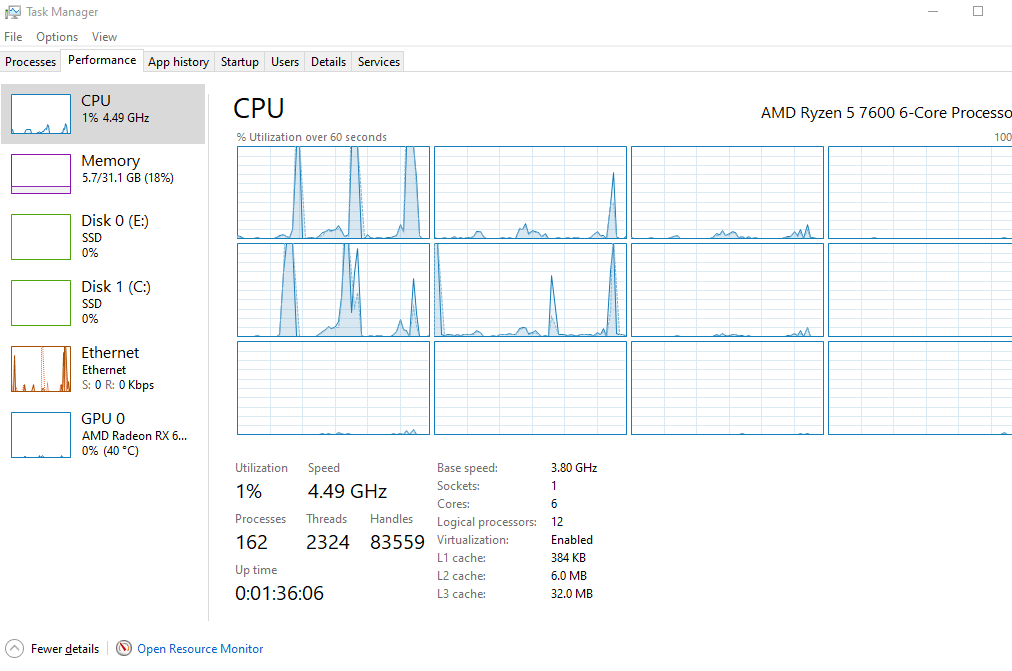Click the large CPU heading
This screenshot has height=671, width=1012.
258,108
